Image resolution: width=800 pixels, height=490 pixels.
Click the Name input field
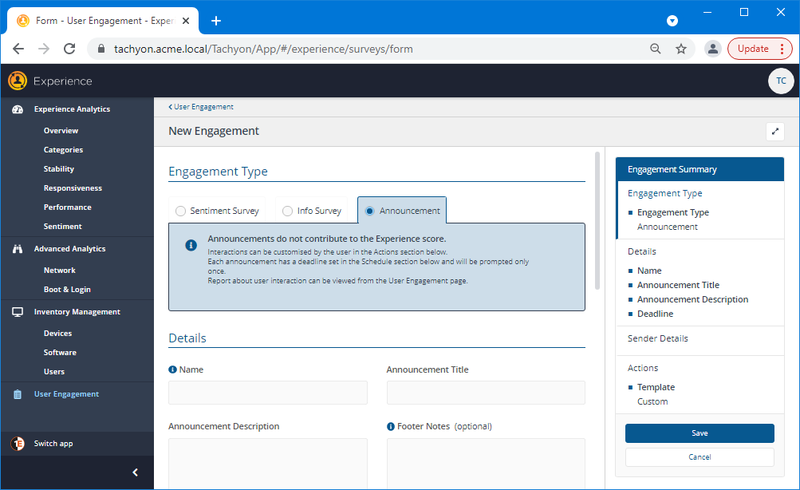[x=268, y=393]
